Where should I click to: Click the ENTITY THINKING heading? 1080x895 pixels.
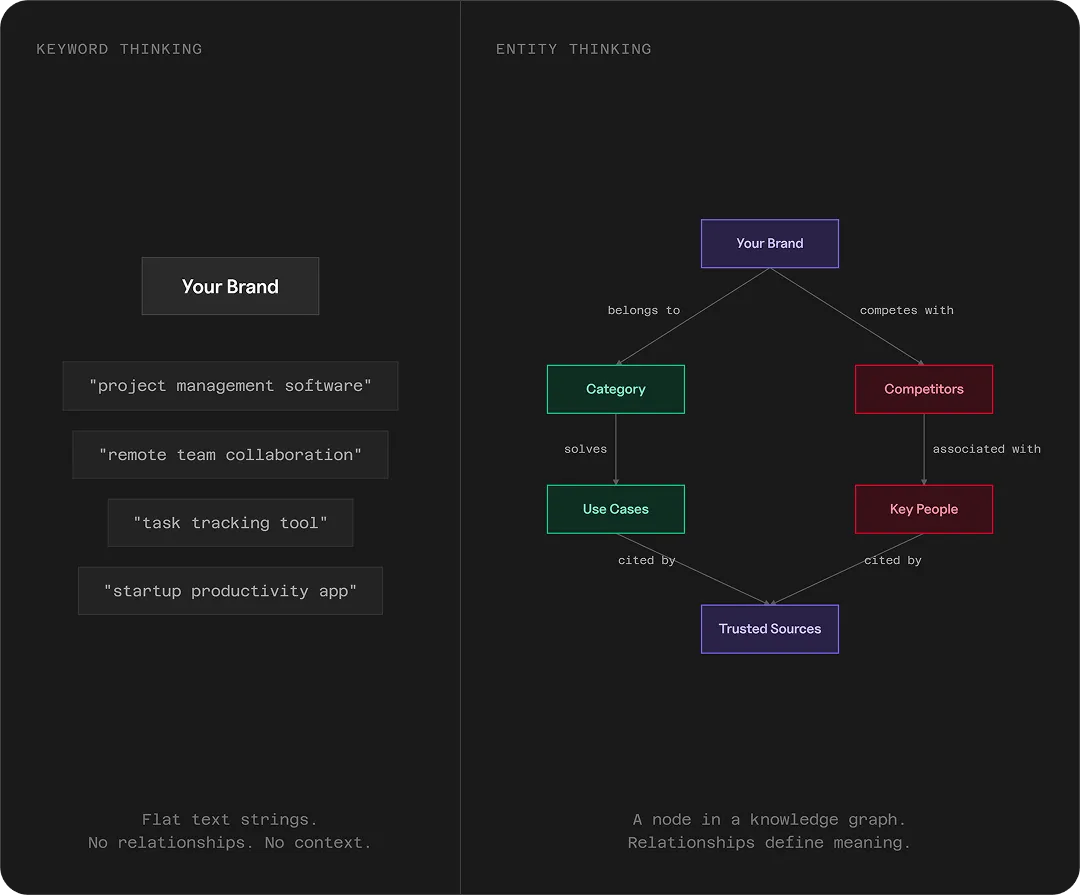click(573, 49)
